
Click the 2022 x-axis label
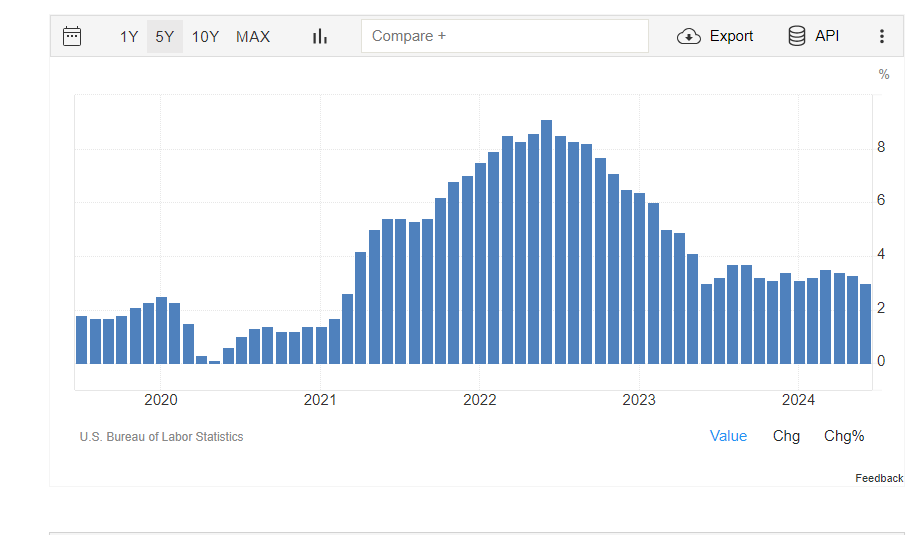pyautogui.click(x=479, y=400)
